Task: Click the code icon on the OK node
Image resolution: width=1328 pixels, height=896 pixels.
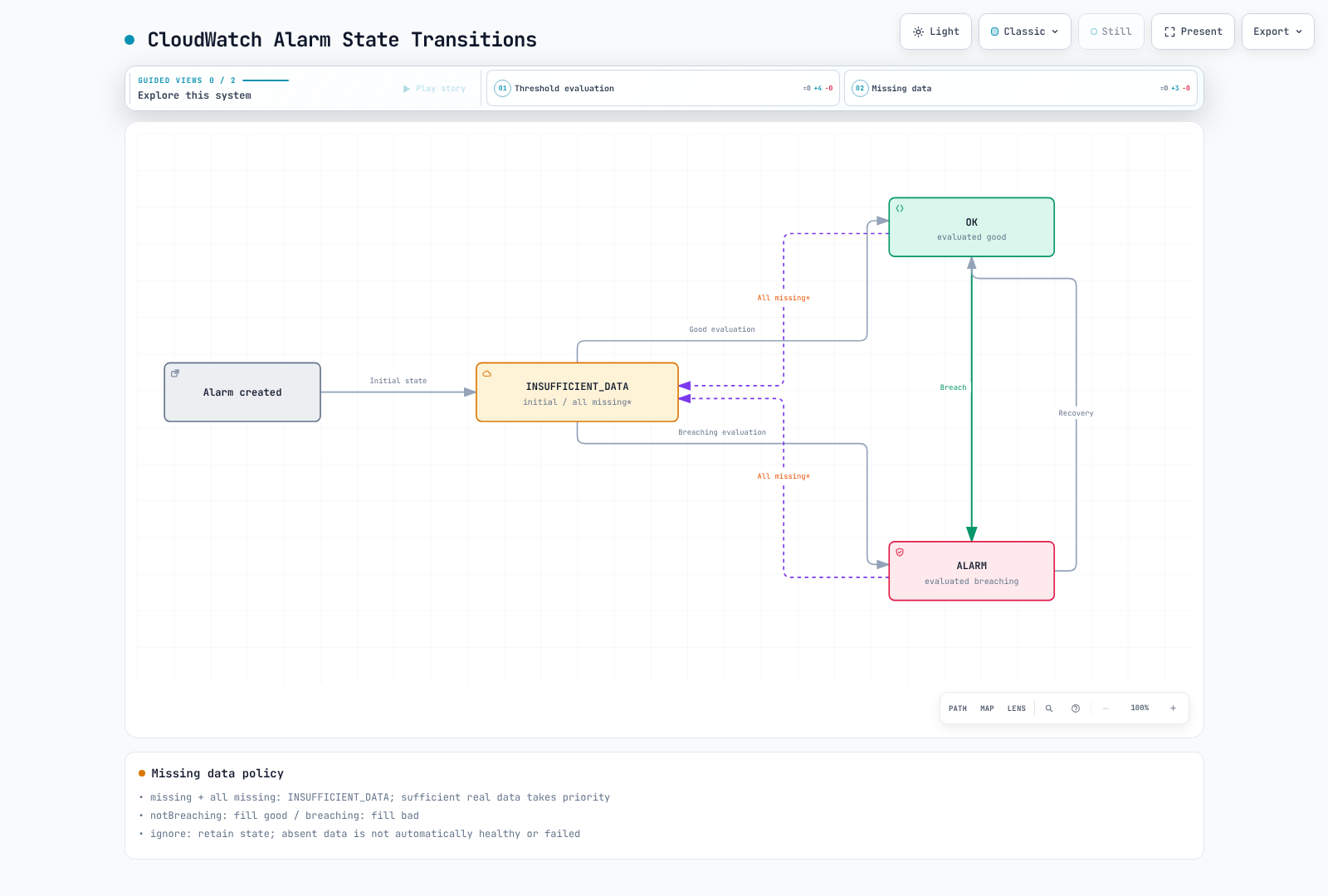Action: coord(900,208)
